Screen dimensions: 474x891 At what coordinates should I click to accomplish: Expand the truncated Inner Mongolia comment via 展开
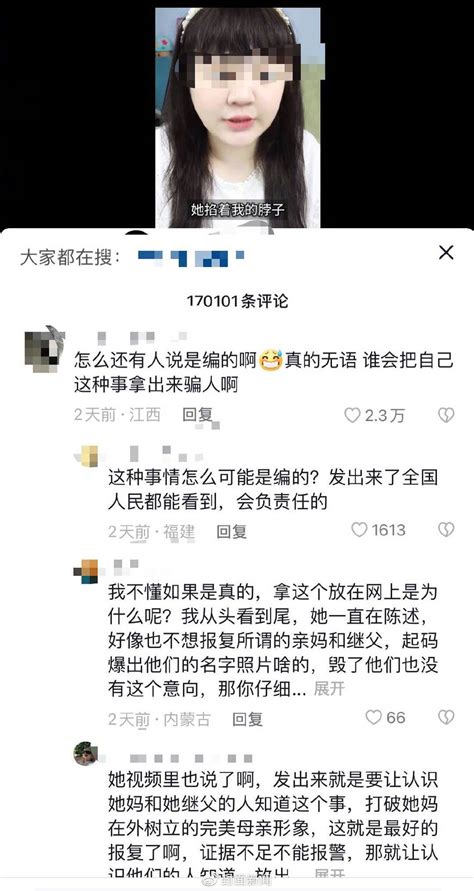(x=329, y=689)
